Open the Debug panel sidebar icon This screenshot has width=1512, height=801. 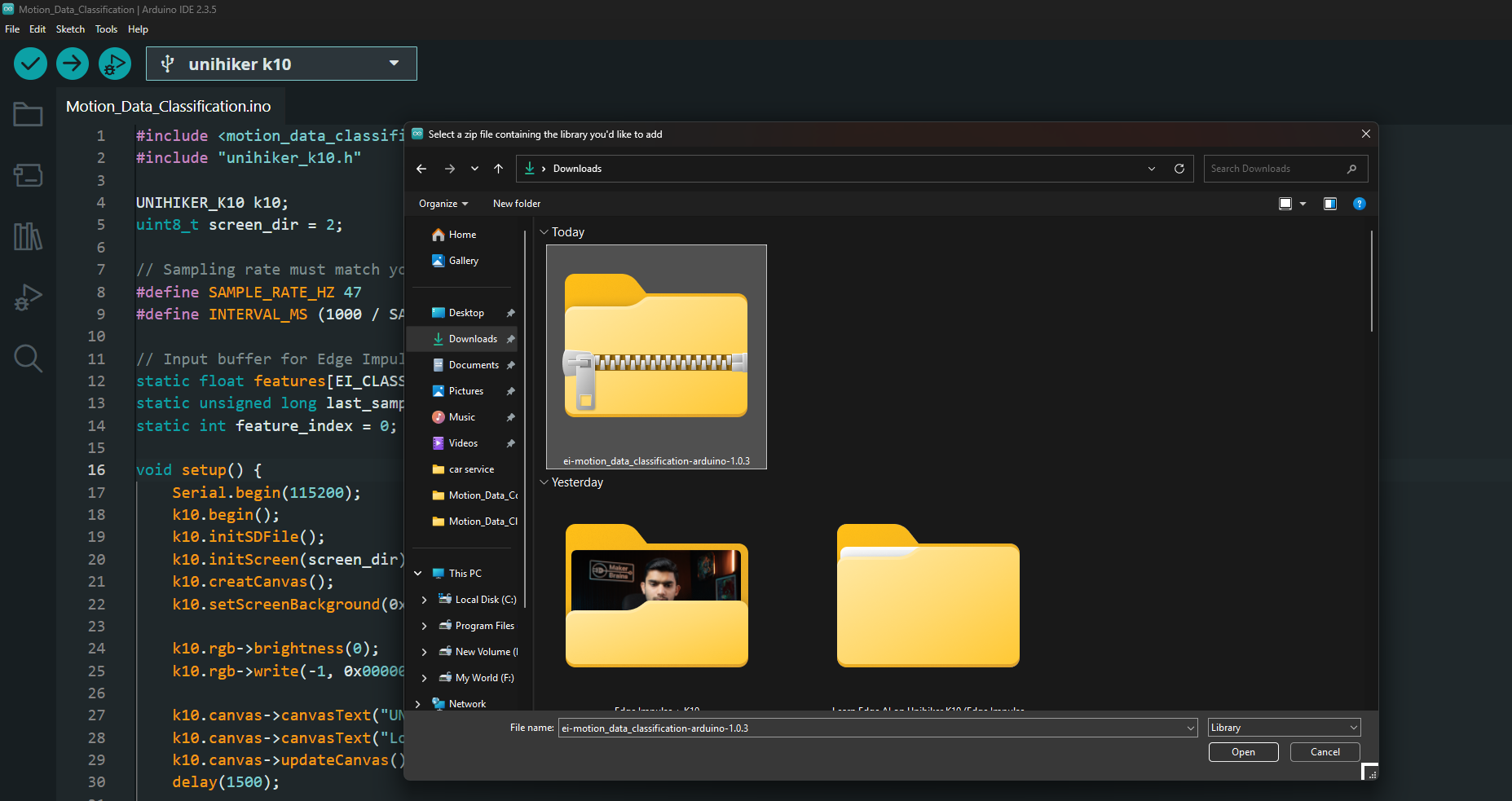(28, 297)
